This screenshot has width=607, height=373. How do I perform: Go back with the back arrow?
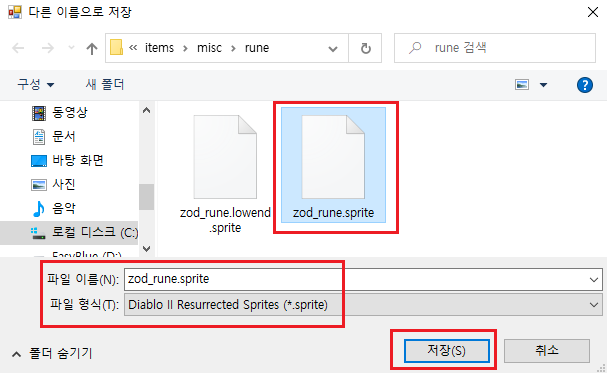pos(18,48)
